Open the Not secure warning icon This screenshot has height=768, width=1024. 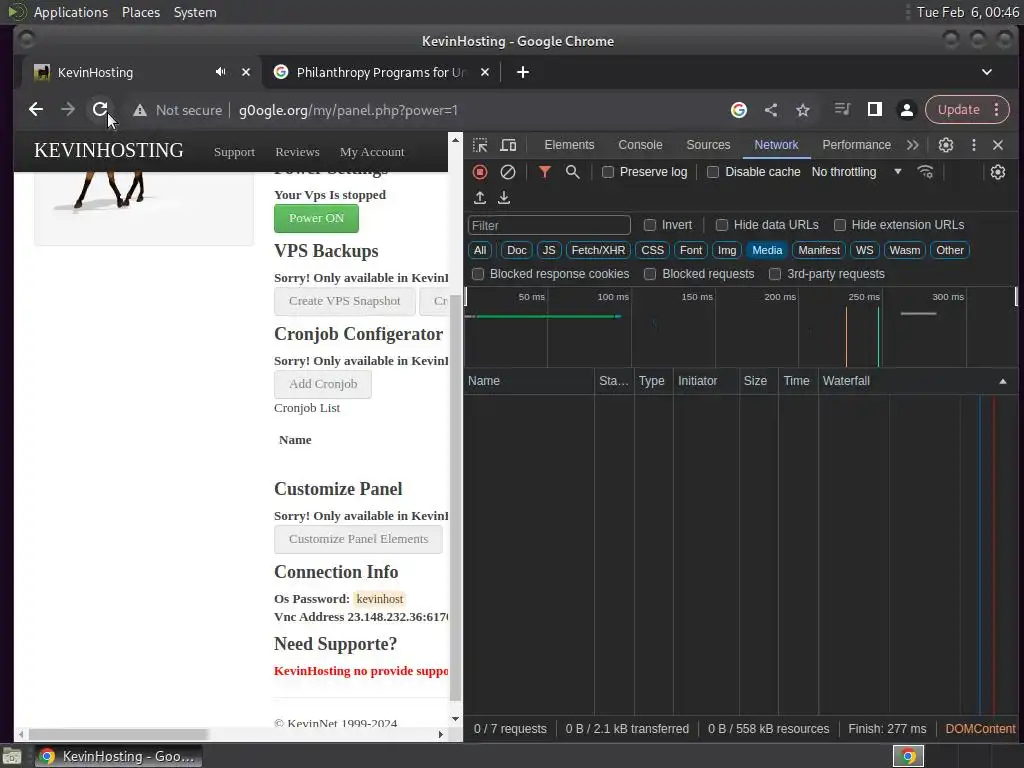[140, 110]
